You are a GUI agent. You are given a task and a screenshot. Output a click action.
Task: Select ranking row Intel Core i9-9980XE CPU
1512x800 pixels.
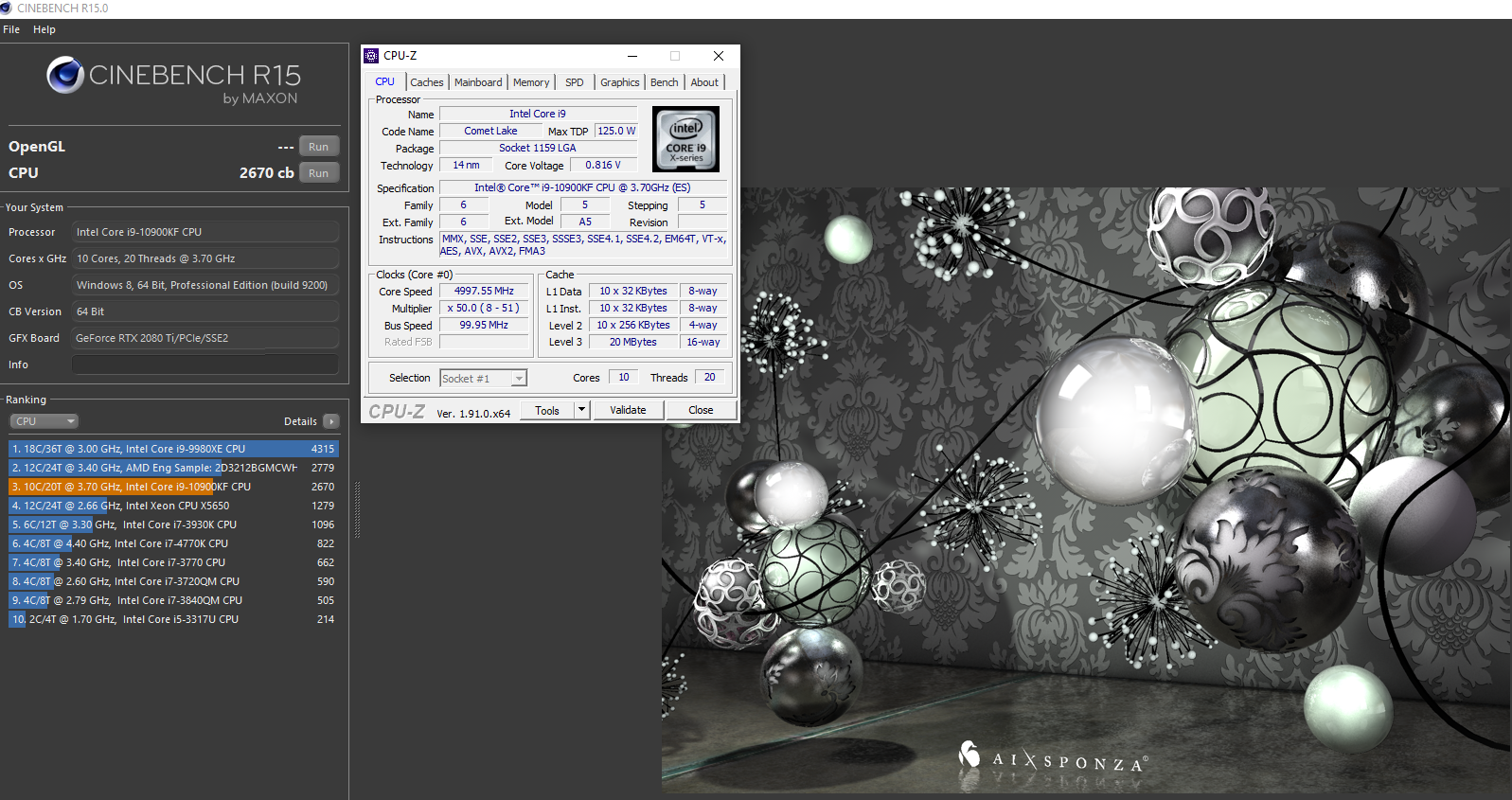[173, 449]
